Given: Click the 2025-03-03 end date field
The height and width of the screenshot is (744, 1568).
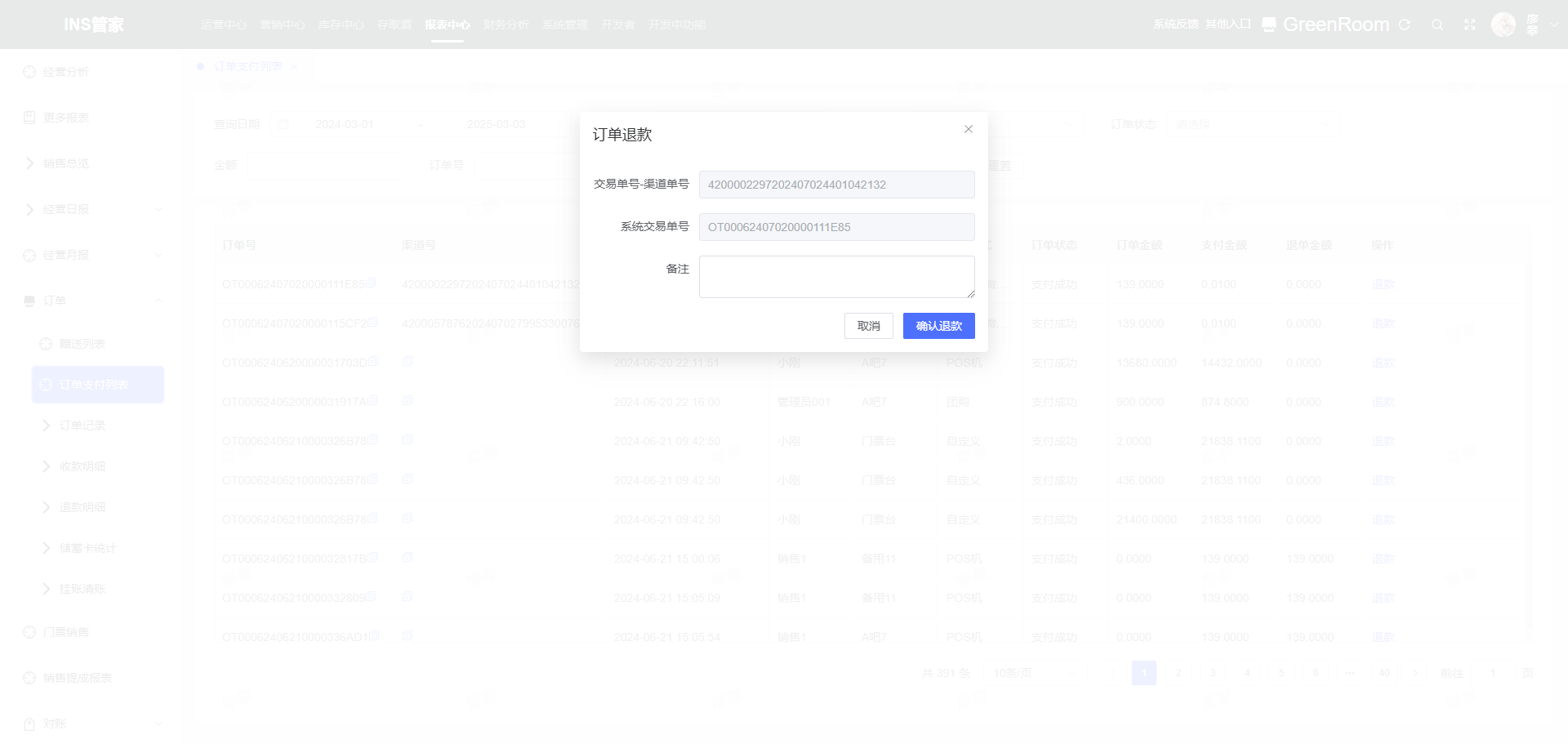Looking at the screenshot, I should tap(497, 124).
